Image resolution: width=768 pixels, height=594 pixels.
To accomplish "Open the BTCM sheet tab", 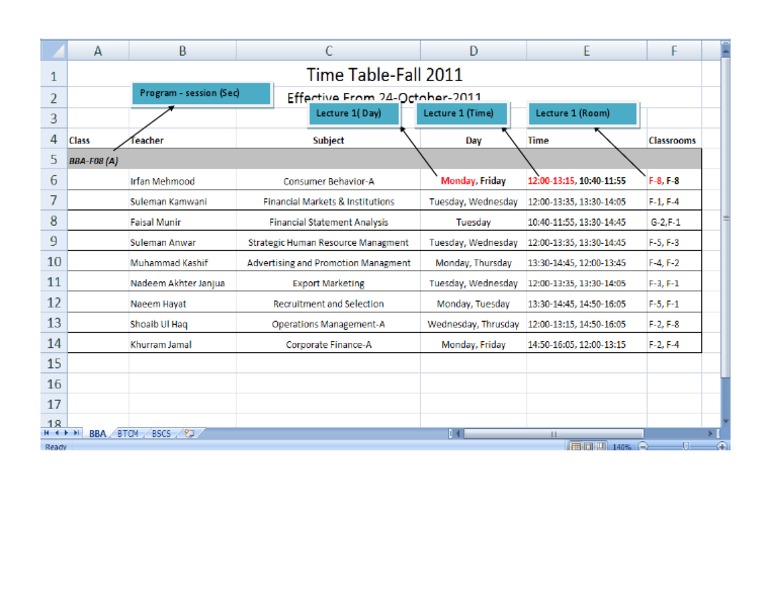I will 128,433.
